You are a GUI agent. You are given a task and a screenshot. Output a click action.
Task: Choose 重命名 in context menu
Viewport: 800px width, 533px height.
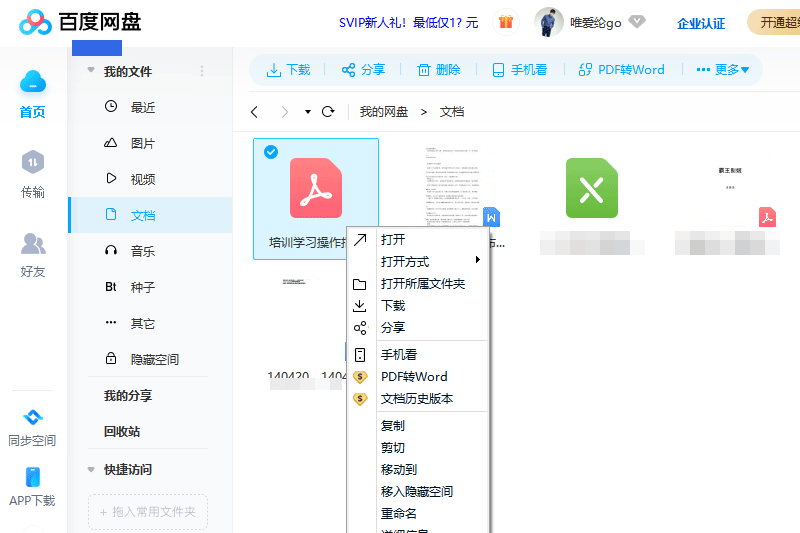[x=417, y=513]
